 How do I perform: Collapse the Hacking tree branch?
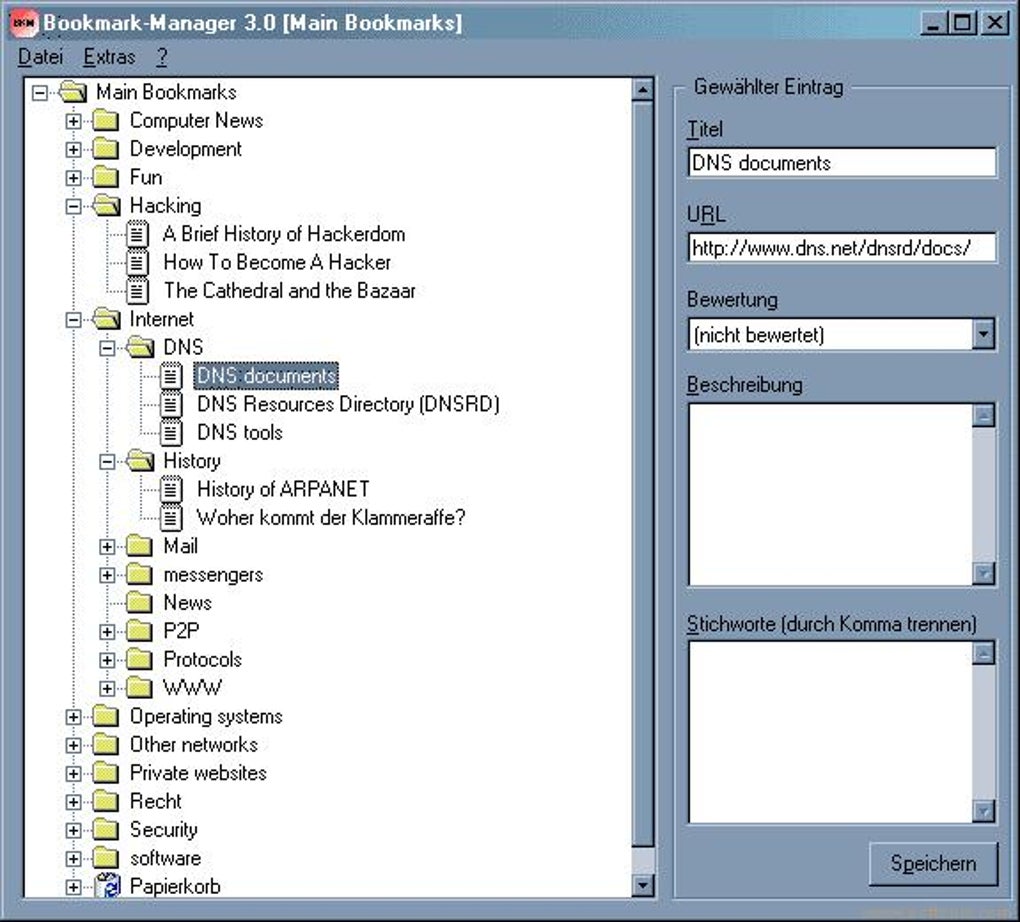[x=72, y=205]
